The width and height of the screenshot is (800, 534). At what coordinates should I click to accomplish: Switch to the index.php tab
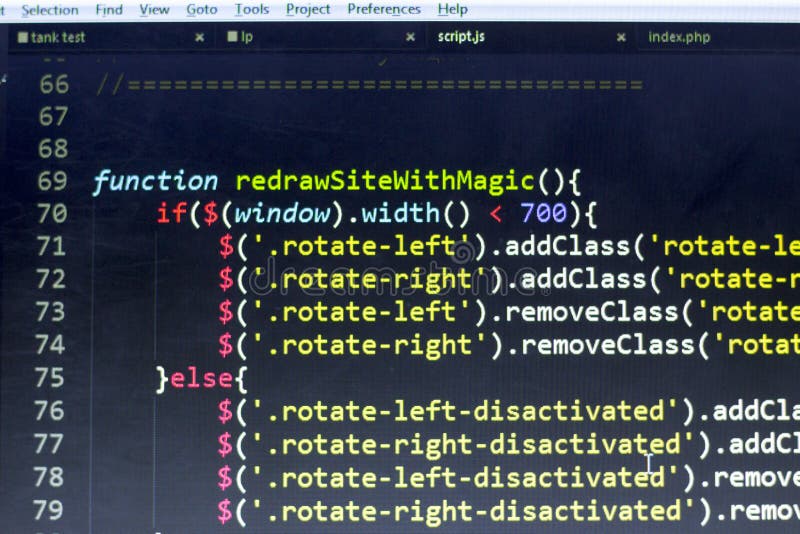point(679,37)
